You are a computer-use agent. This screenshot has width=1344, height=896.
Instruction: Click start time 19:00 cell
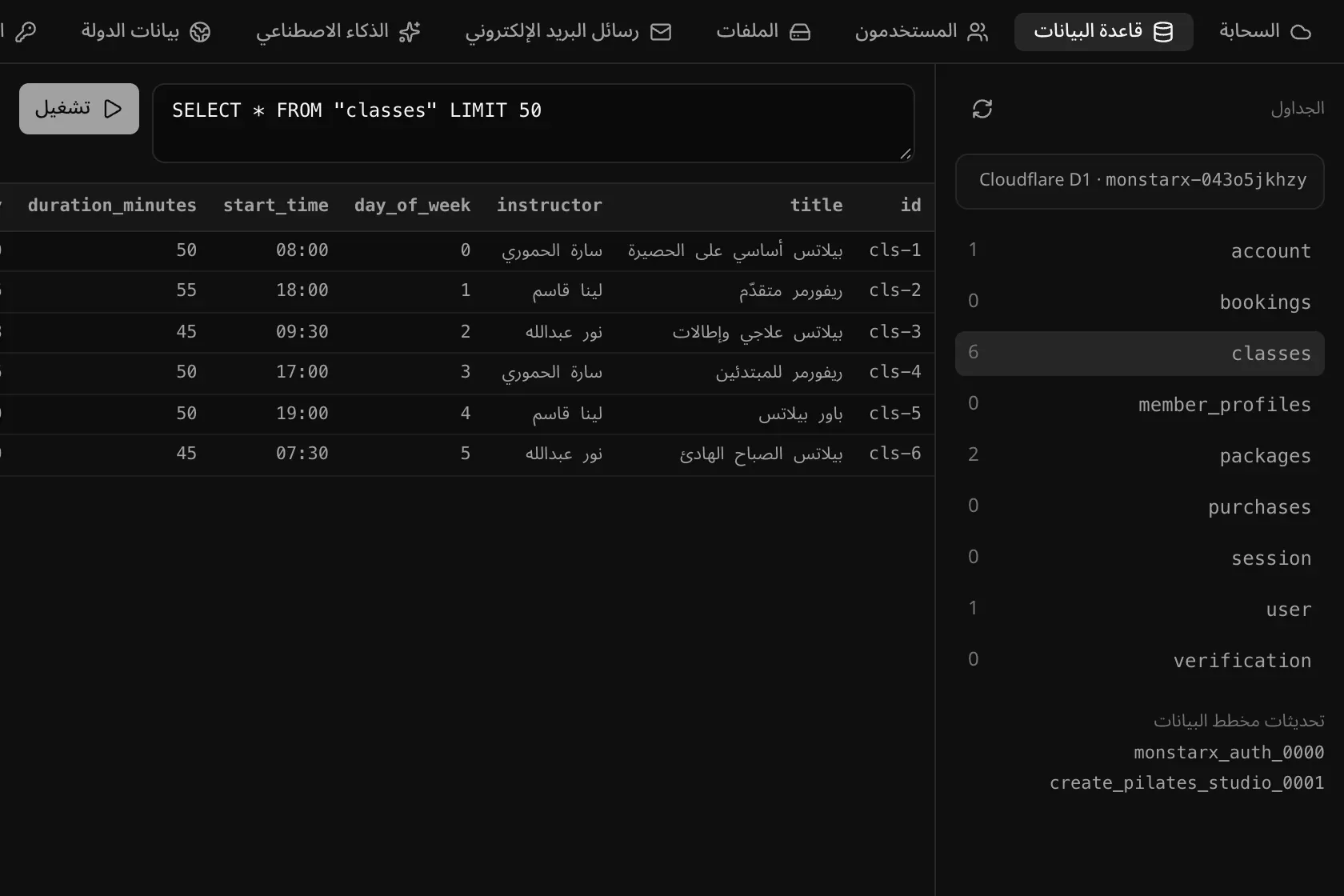click(302, 414)
